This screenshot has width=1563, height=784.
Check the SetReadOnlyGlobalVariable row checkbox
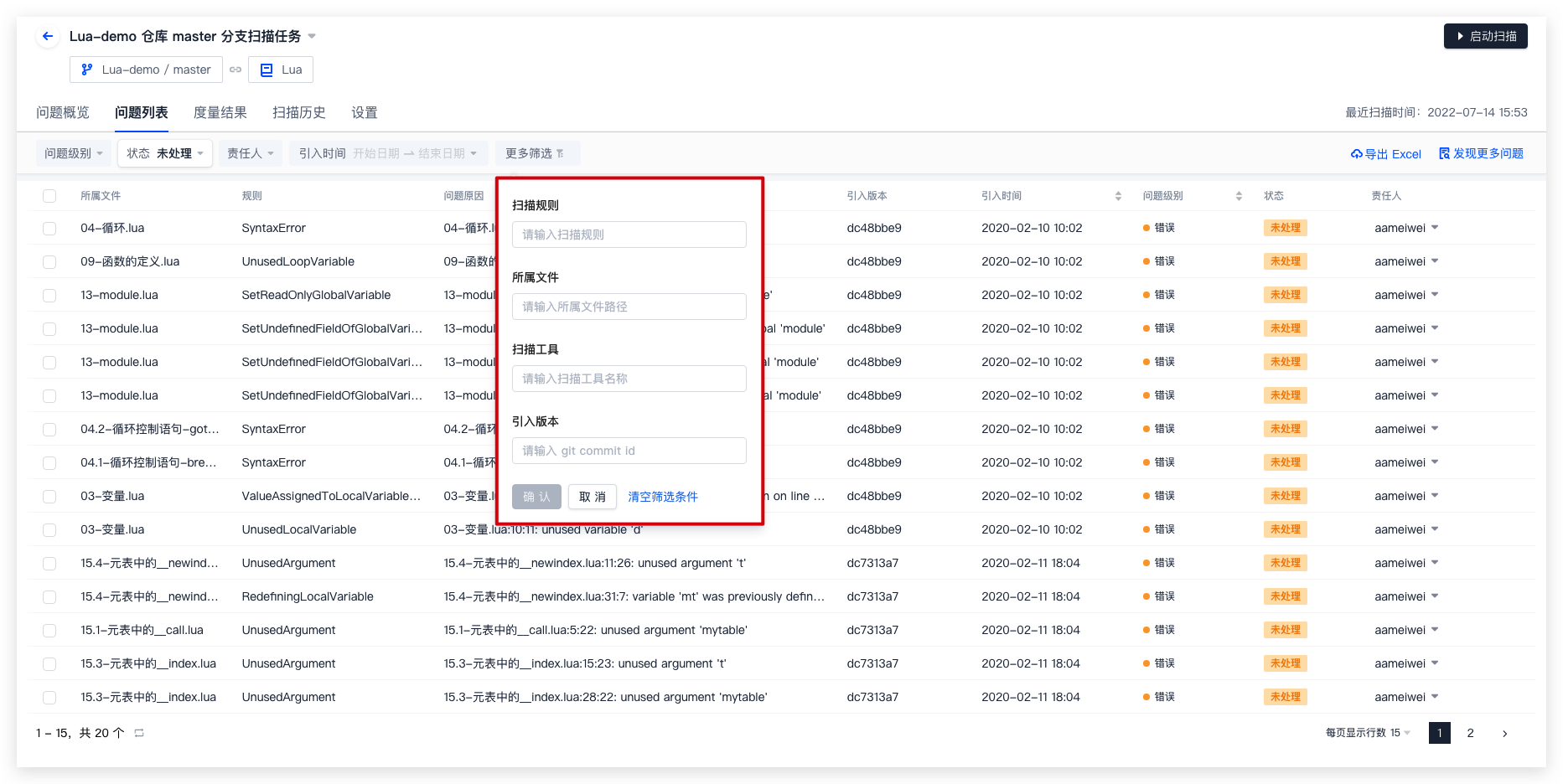click(49, 295)
